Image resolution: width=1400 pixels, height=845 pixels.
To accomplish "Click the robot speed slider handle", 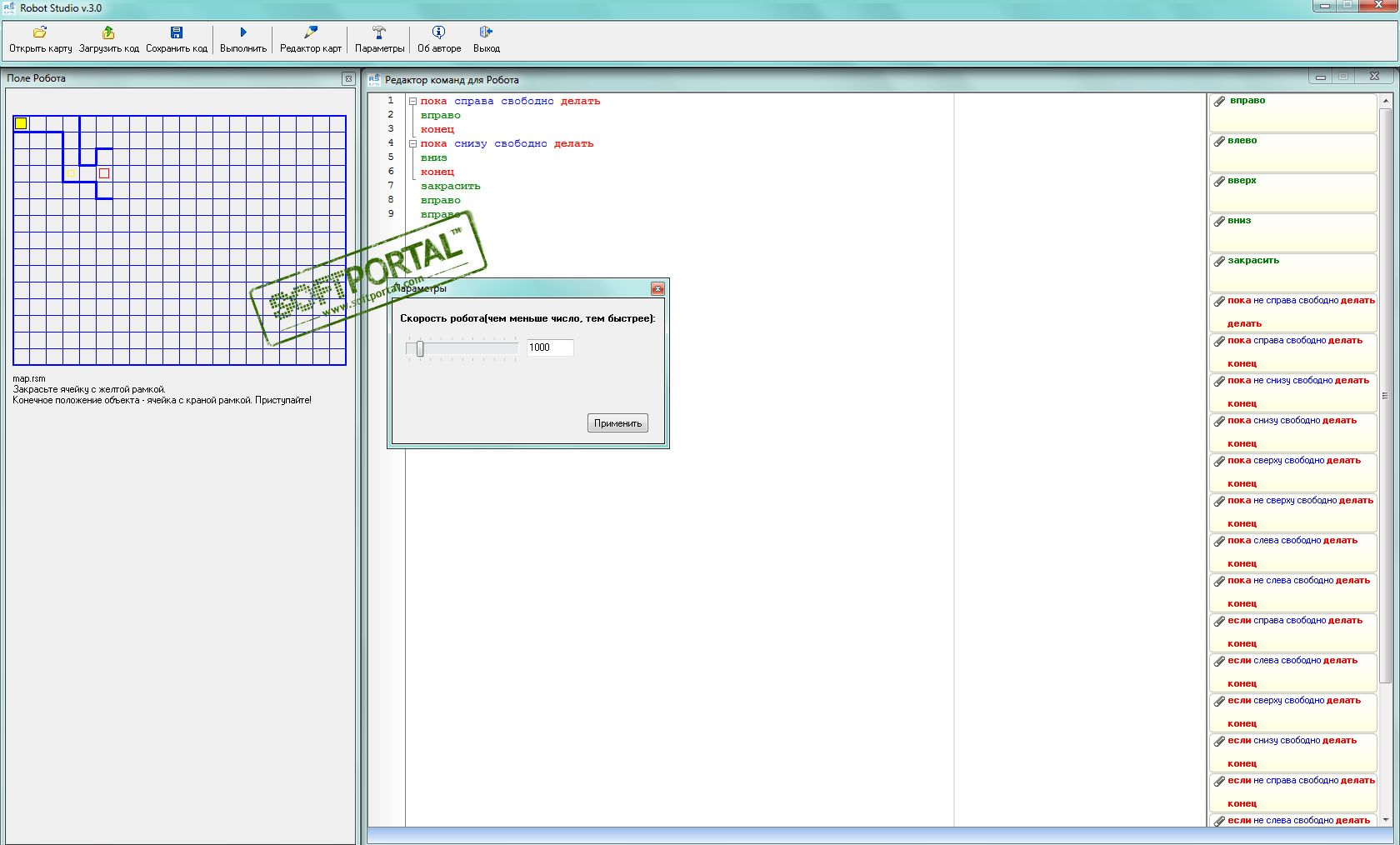I will click(x=420, y=348).
